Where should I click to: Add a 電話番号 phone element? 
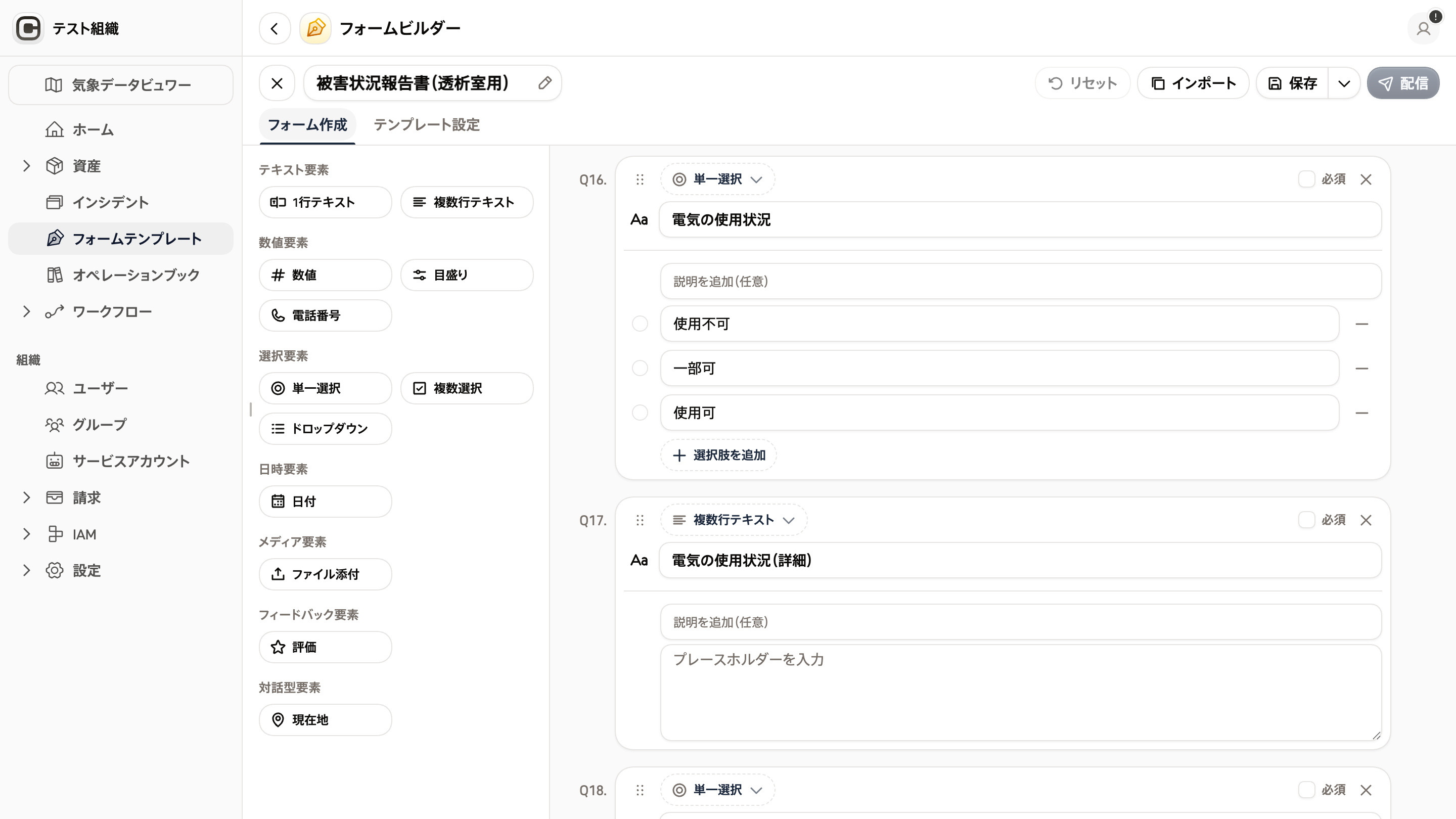click(326, 315)
